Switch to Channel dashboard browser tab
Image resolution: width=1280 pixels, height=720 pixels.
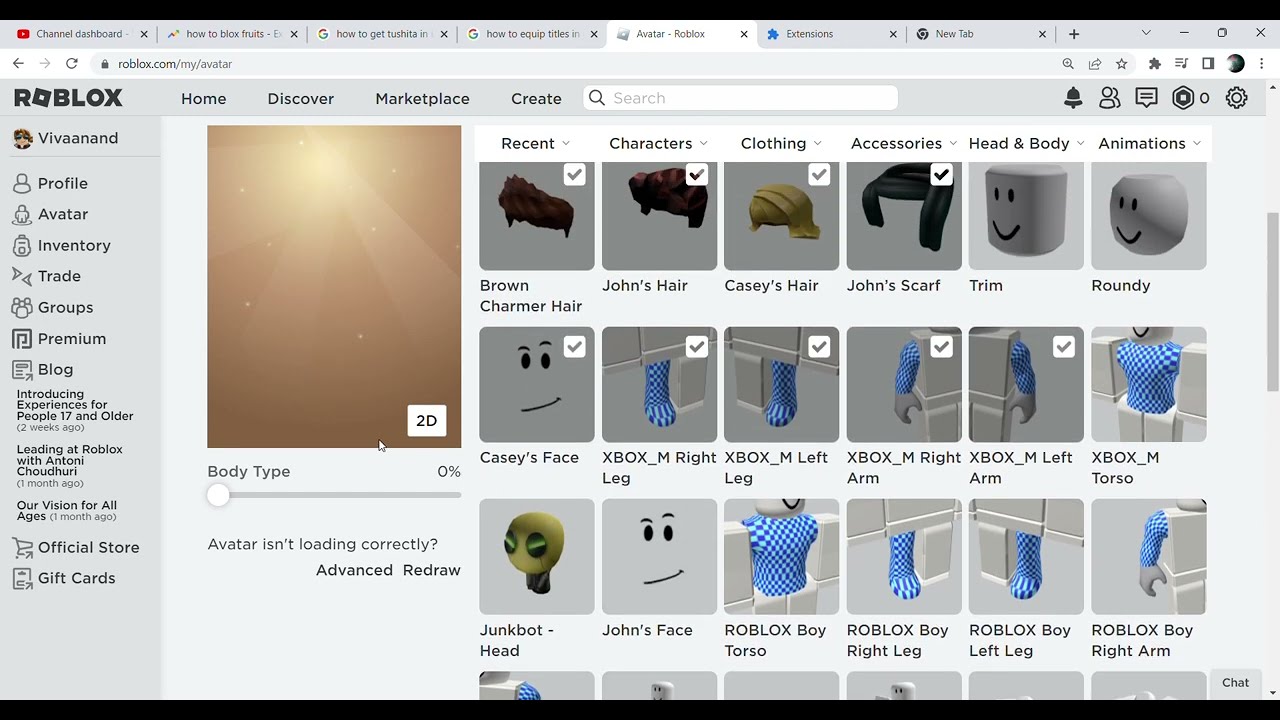(x=82, y=34)
